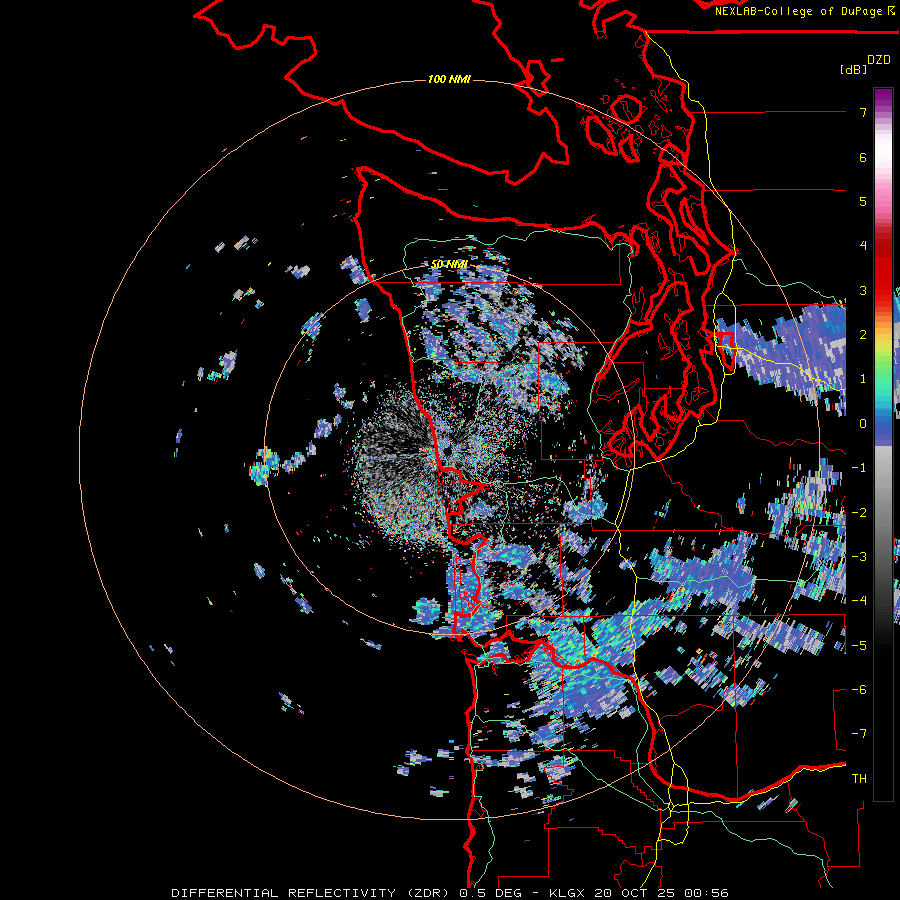Click the radar site center dot
Image resolution: width=900 pixels, height=900 pixels.
pos(447,451)
